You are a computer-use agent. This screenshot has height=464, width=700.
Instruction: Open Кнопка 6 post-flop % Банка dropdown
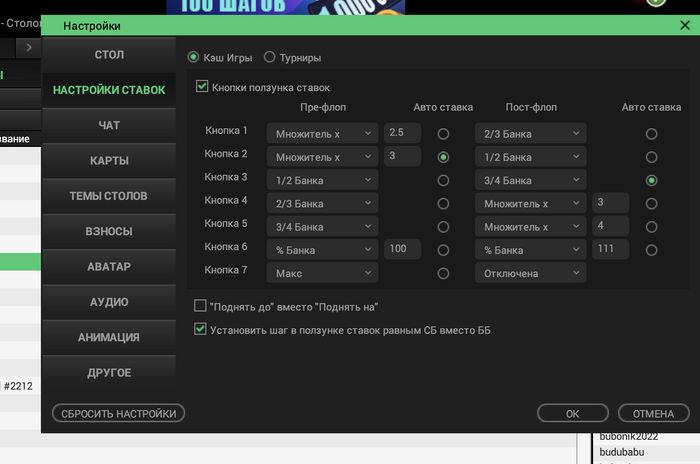tap(530, 250)
